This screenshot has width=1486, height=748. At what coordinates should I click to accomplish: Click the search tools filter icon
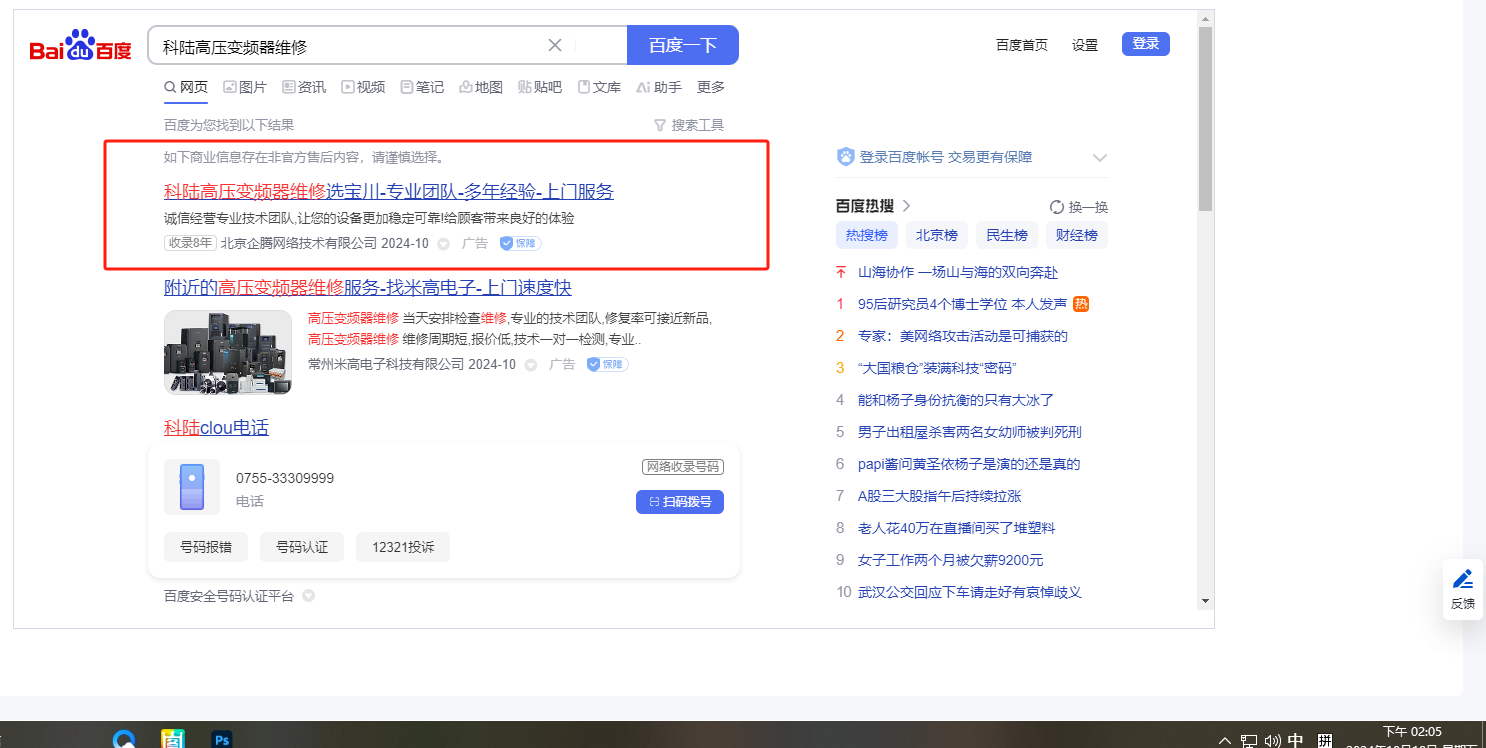pos(659,125)
